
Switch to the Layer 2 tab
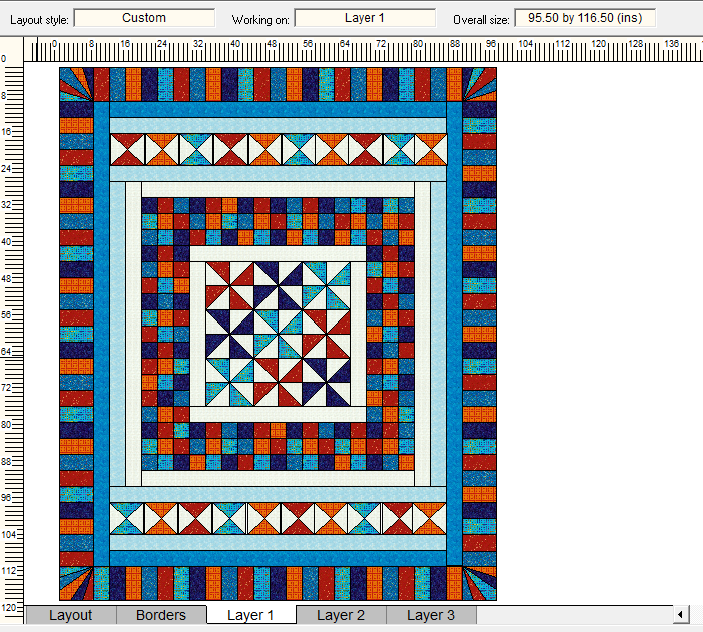(x=341, y=615)
